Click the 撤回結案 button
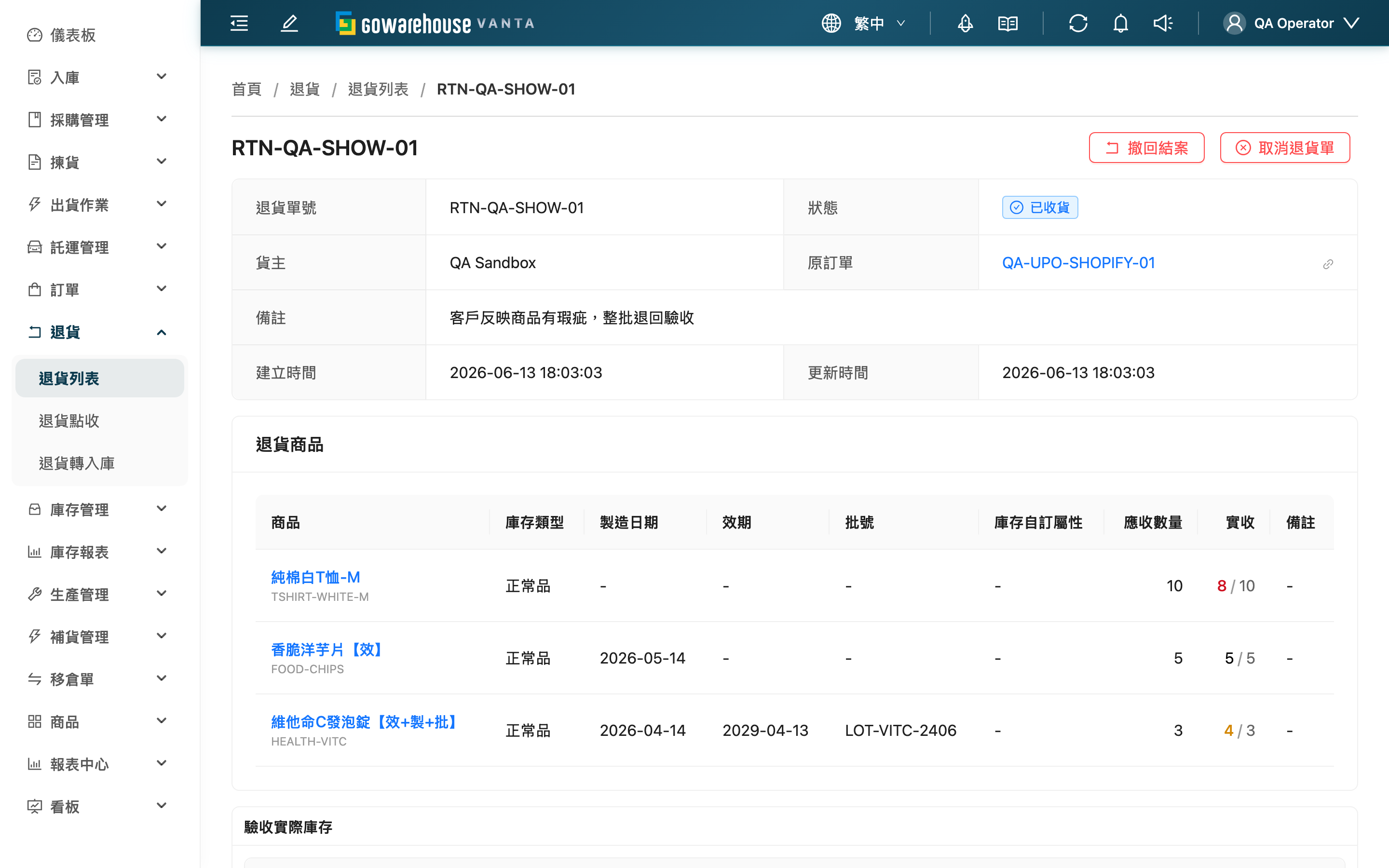The image size is (1389, 868). [1146, 148]
